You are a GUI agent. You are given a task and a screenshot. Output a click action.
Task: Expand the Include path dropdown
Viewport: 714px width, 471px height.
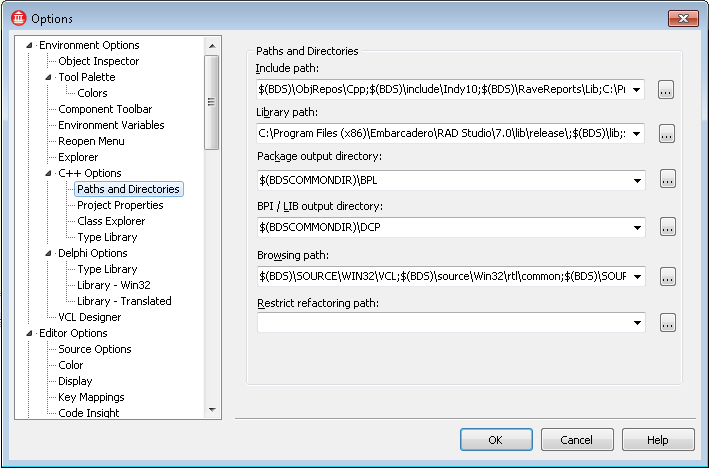pyautogui.click(x=637, y=90)
